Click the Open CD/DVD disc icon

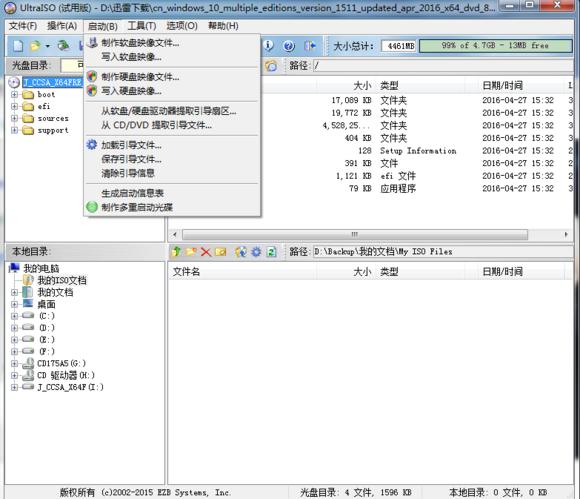(x=64, y=45)
